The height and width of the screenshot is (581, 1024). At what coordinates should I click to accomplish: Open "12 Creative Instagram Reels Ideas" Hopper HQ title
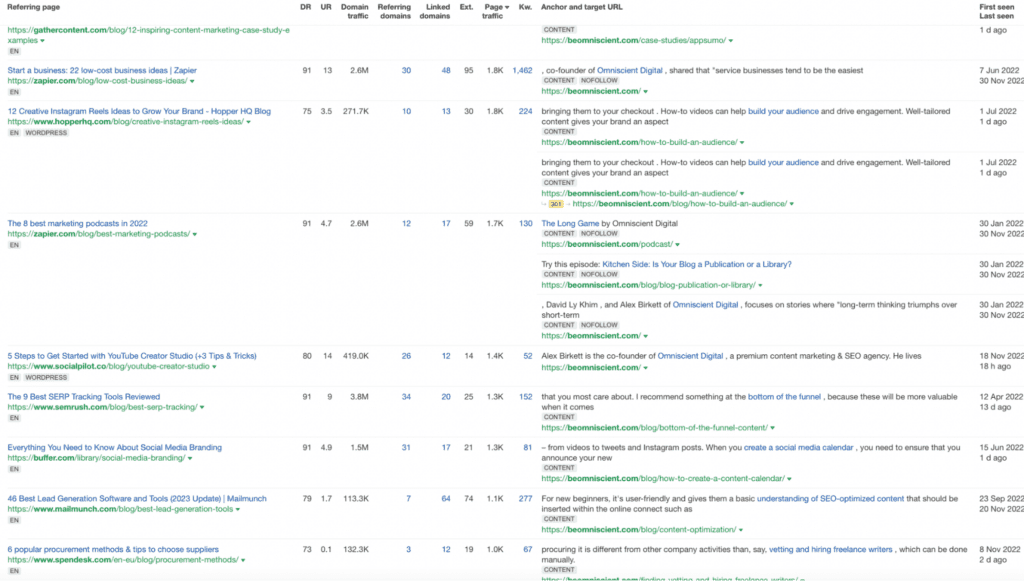[x=139, y=111]
